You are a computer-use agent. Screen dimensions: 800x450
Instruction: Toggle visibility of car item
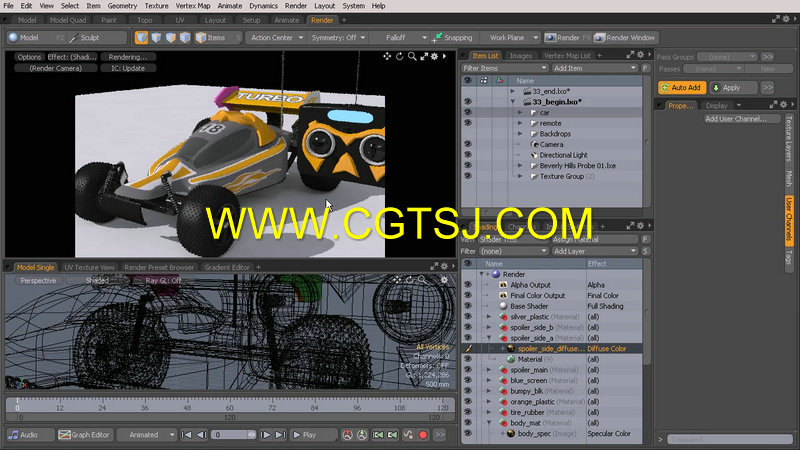(x=468, y=112)
